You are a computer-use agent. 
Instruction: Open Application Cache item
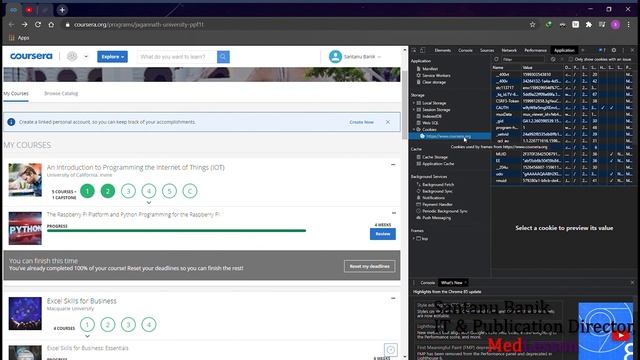(438, 164)
